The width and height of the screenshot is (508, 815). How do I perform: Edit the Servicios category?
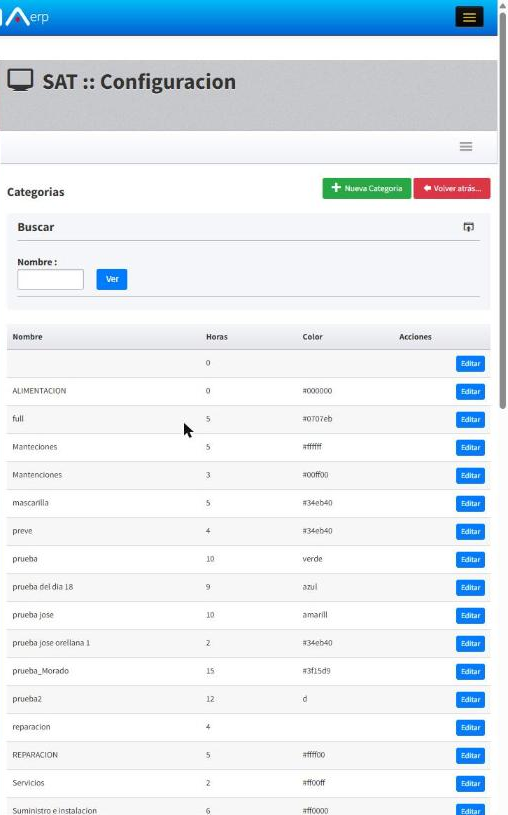[470, 784]
